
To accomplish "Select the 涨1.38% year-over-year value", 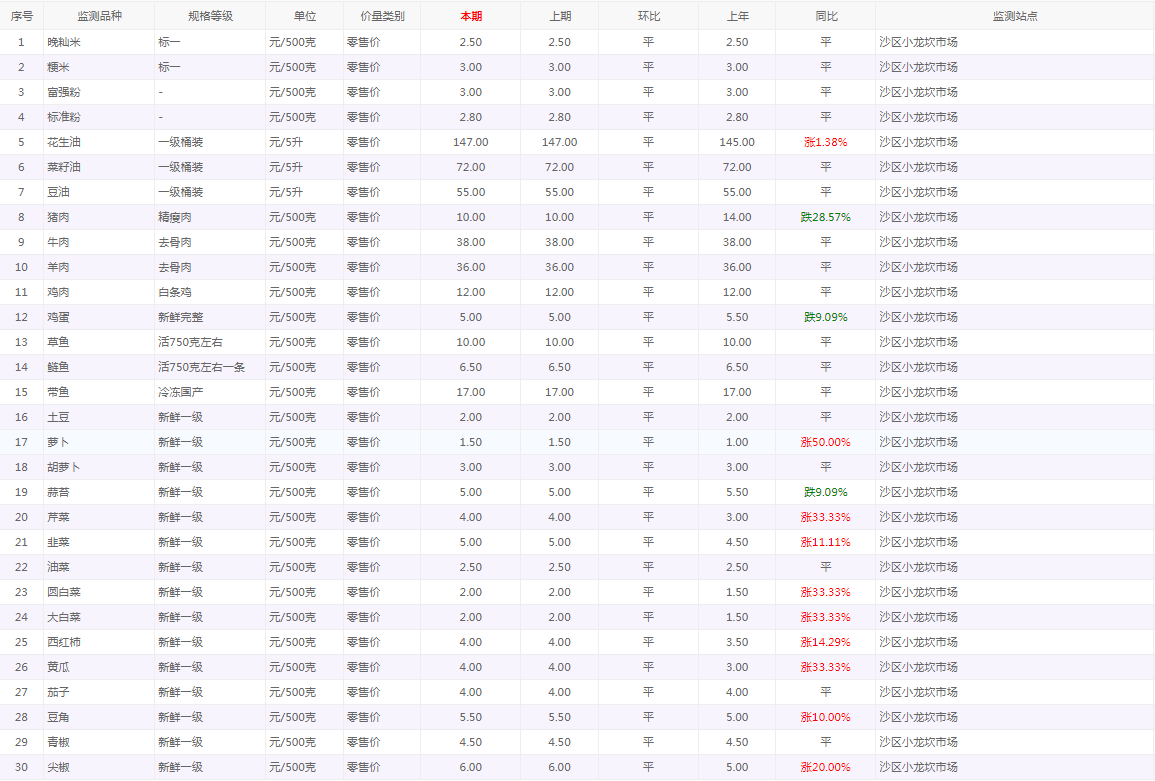I will click(x=825, y=142).
